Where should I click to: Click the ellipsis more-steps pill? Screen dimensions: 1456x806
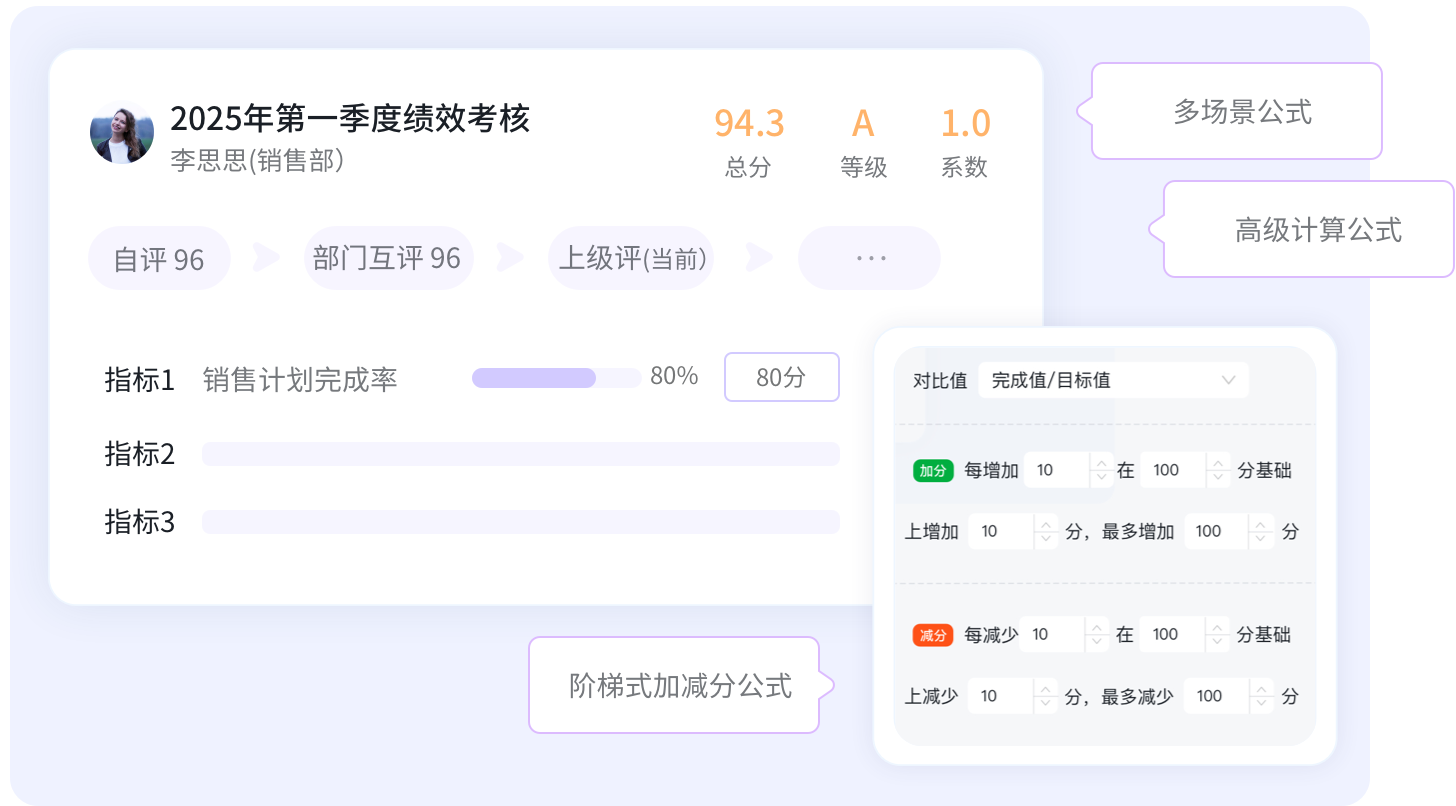pyautogui.click(x=869, y=258)
